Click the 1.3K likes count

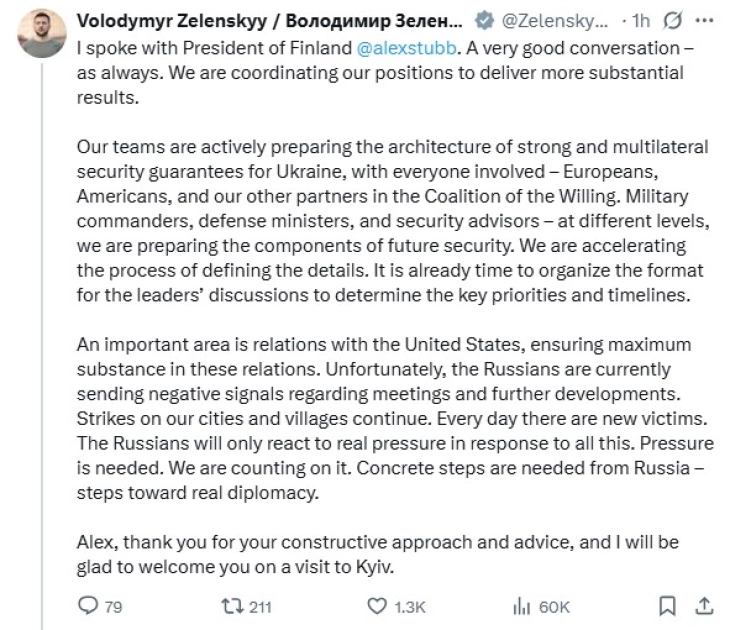(x=409, y=606)
